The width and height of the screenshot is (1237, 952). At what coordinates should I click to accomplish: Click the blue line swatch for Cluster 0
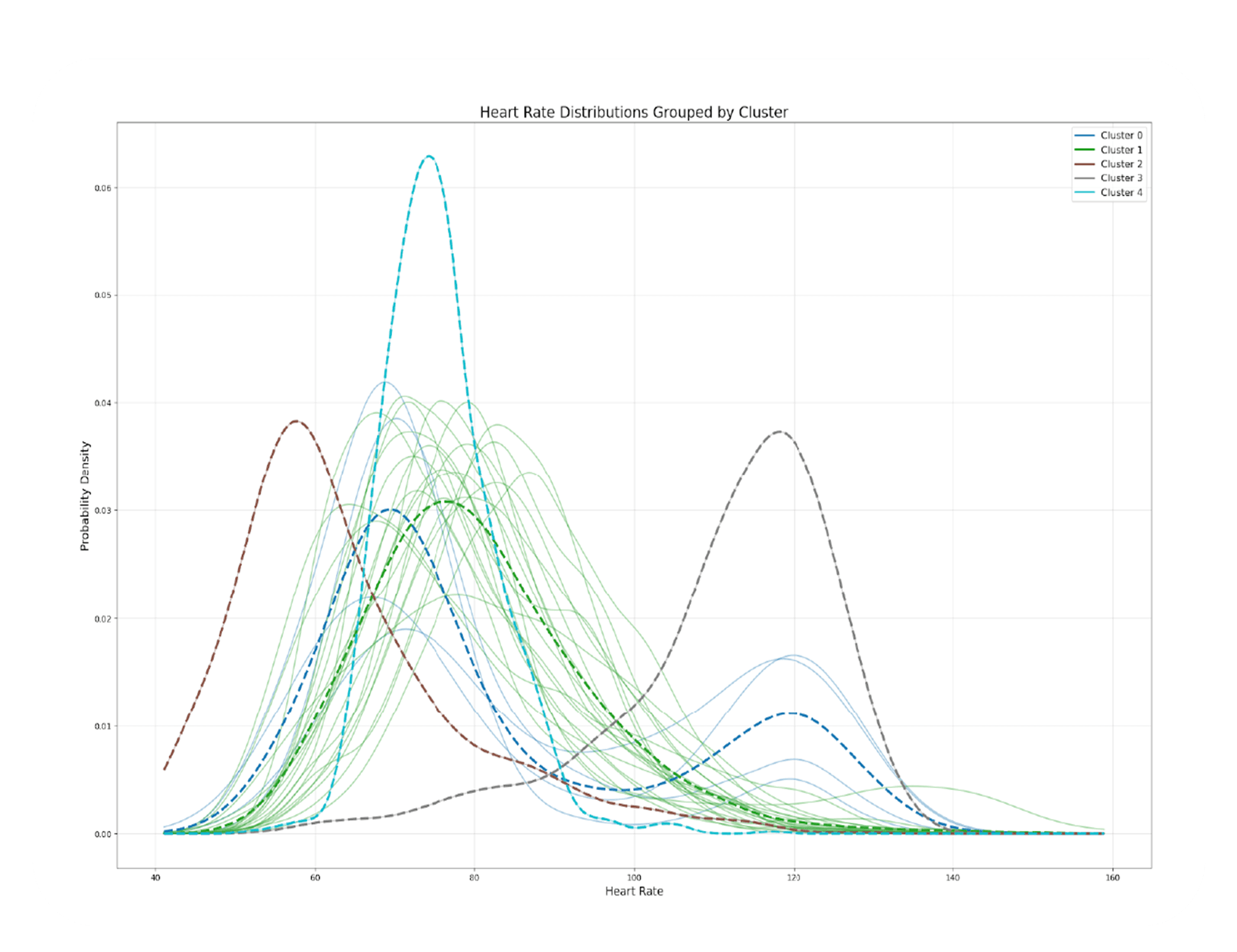coord(1084,135)
